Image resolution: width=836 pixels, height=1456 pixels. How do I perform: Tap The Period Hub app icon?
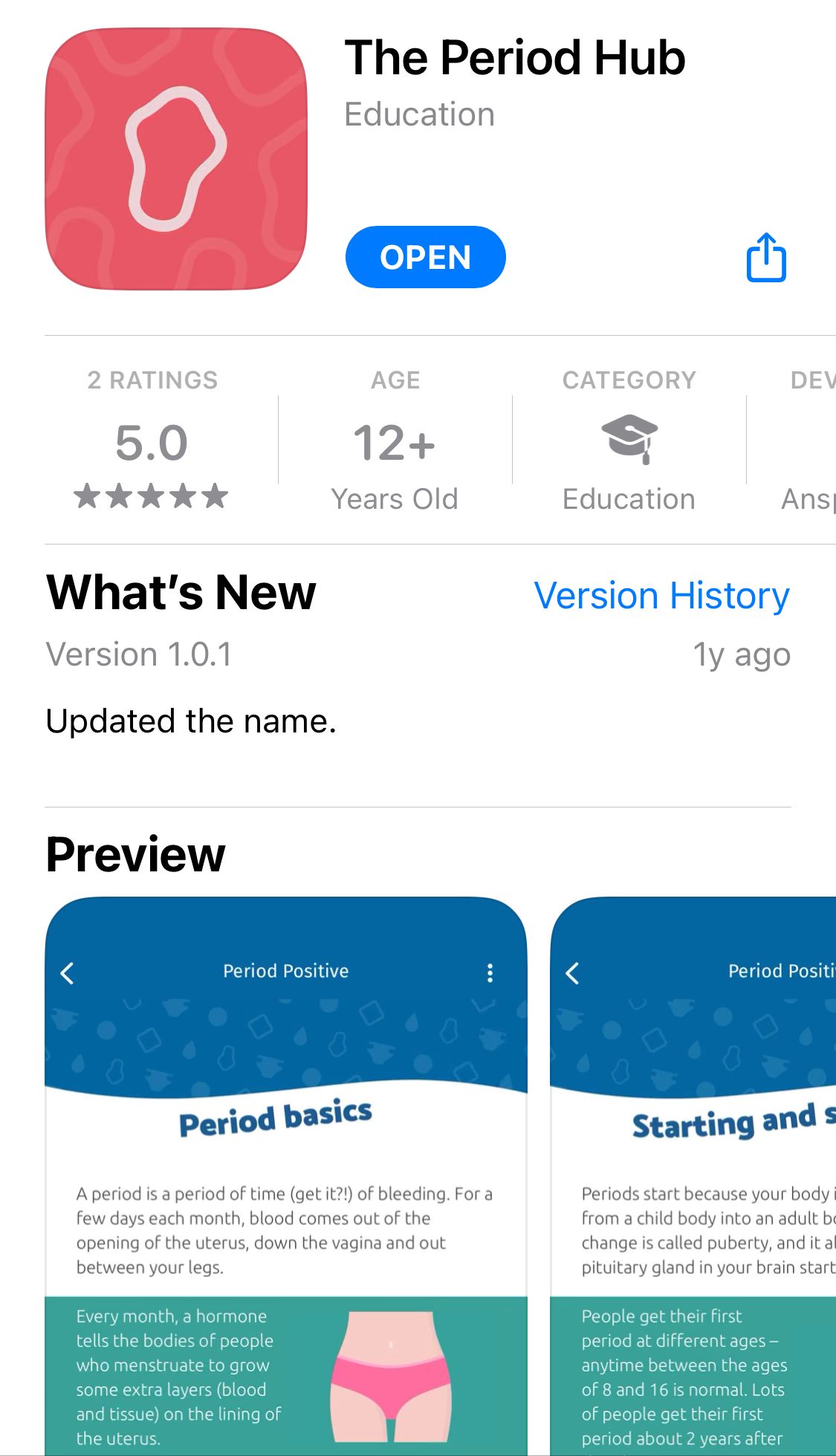(176, 159)
